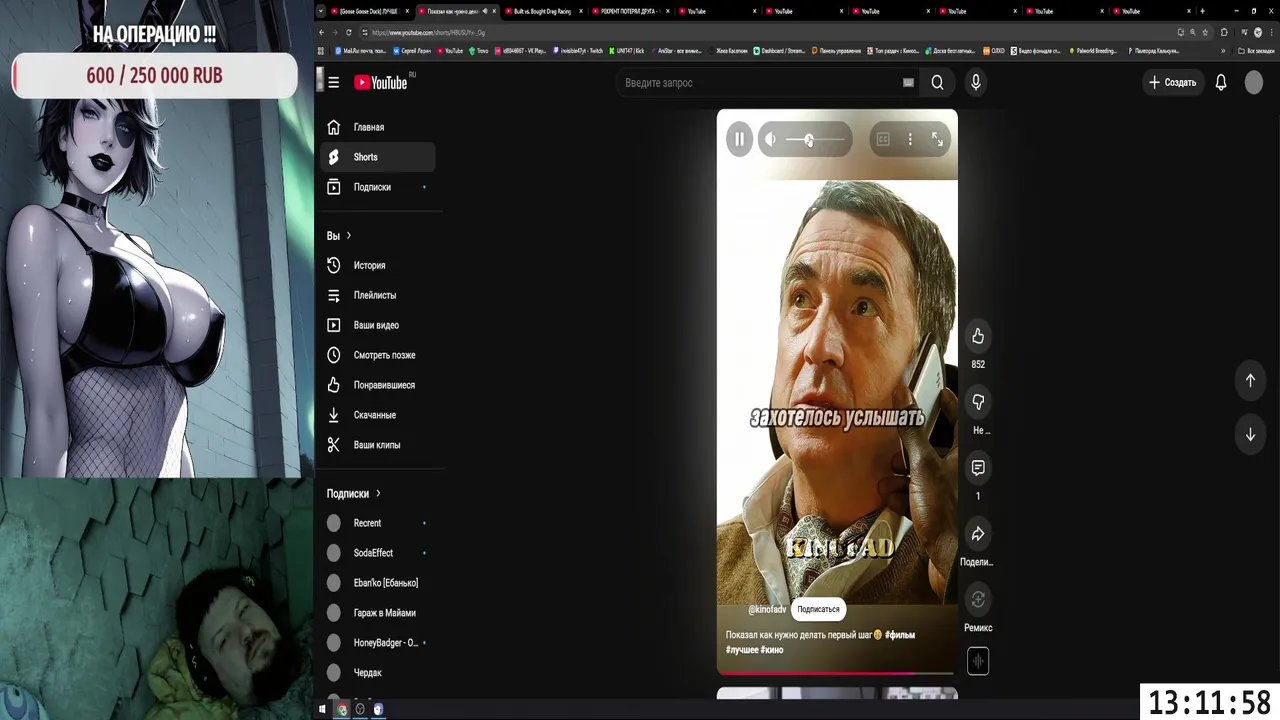This screenshot has height=720, width=1280.
Task: Open the Гараж в Майами channel
Action: click(x=377, y=613)
